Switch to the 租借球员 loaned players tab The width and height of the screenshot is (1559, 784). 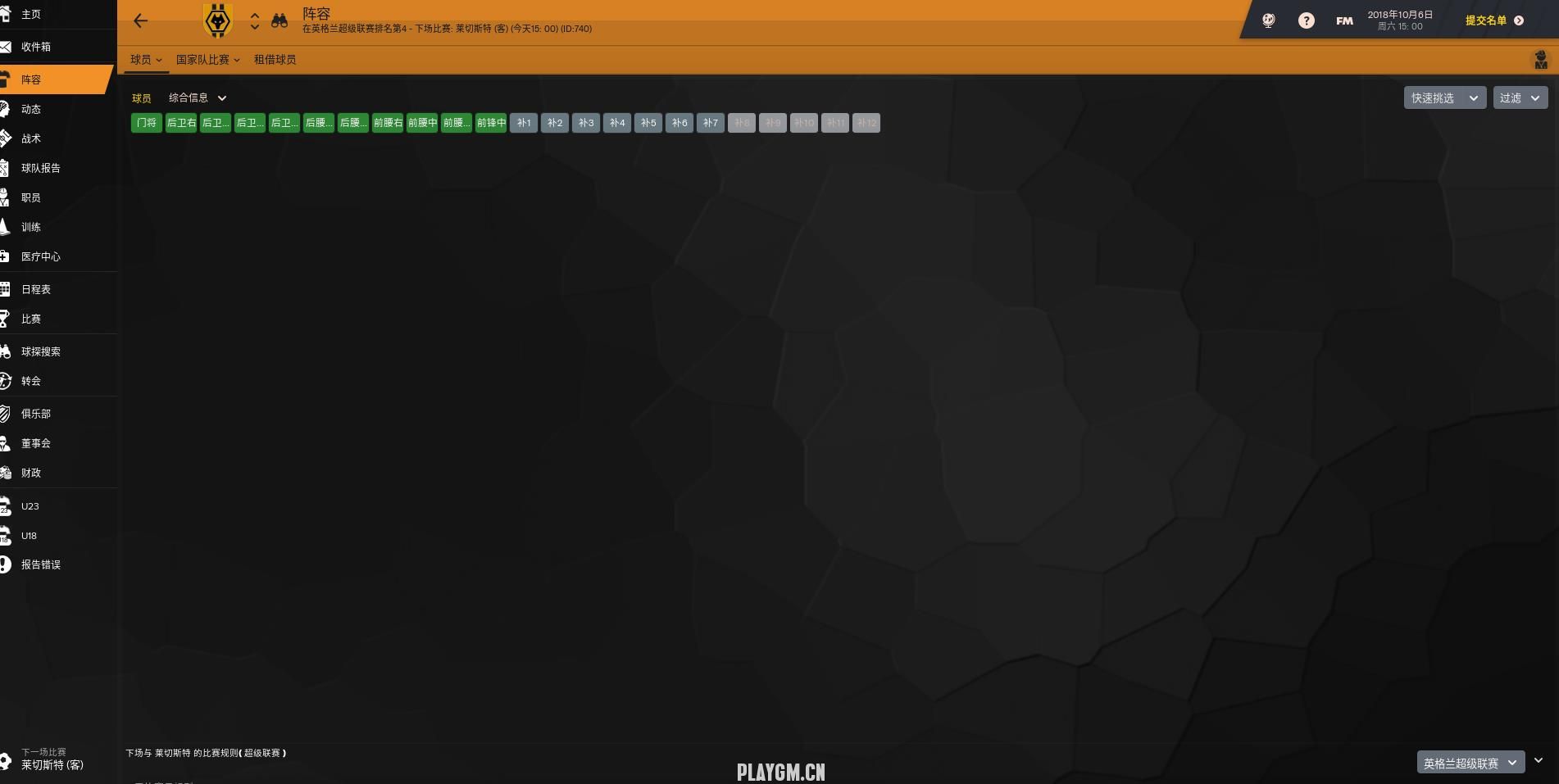point(275,60)
